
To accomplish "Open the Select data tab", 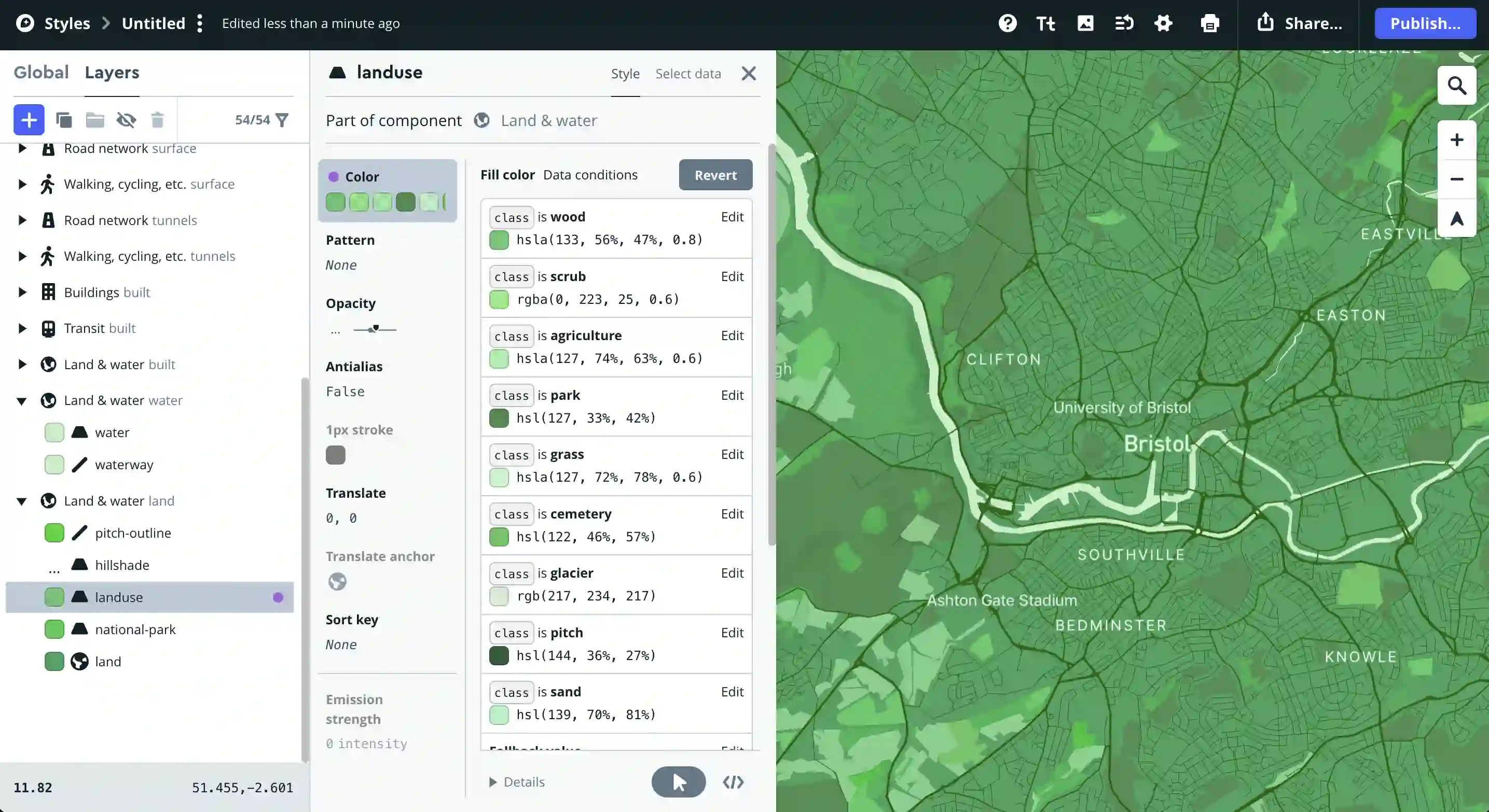I will 688,74.
